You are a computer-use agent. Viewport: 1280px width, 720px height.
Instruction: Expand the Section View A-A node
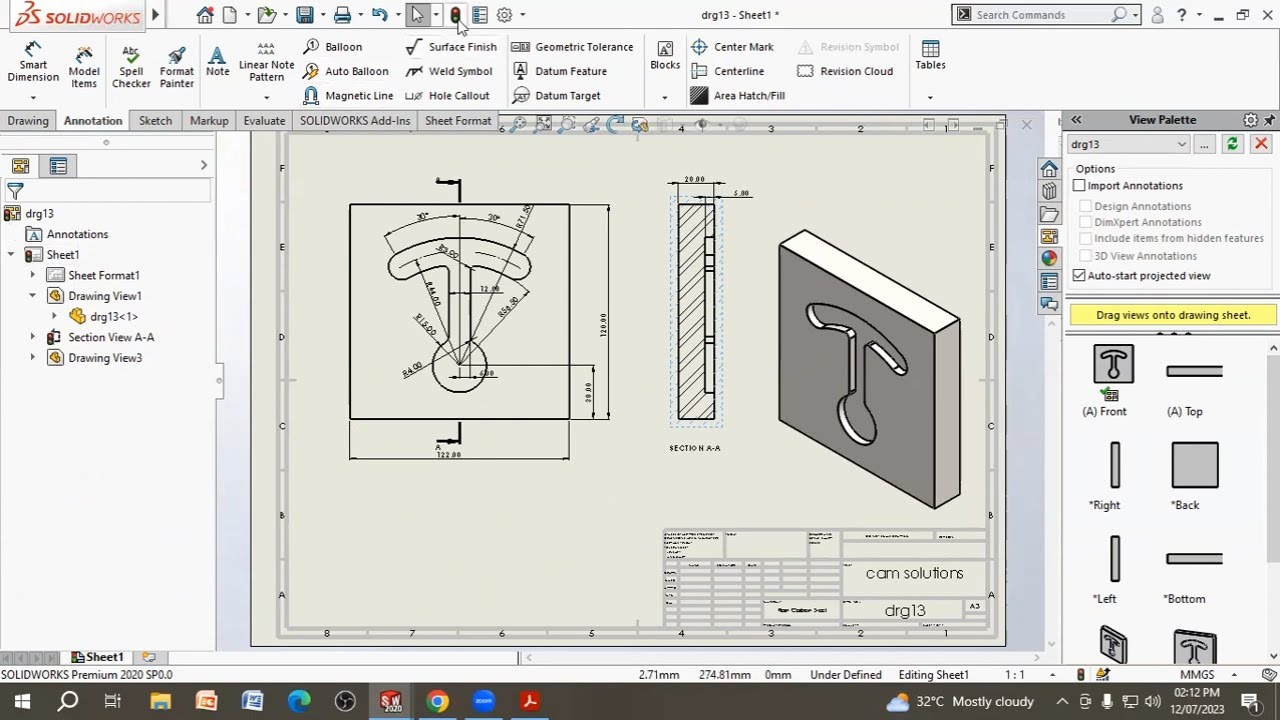[x=32, y=337]
